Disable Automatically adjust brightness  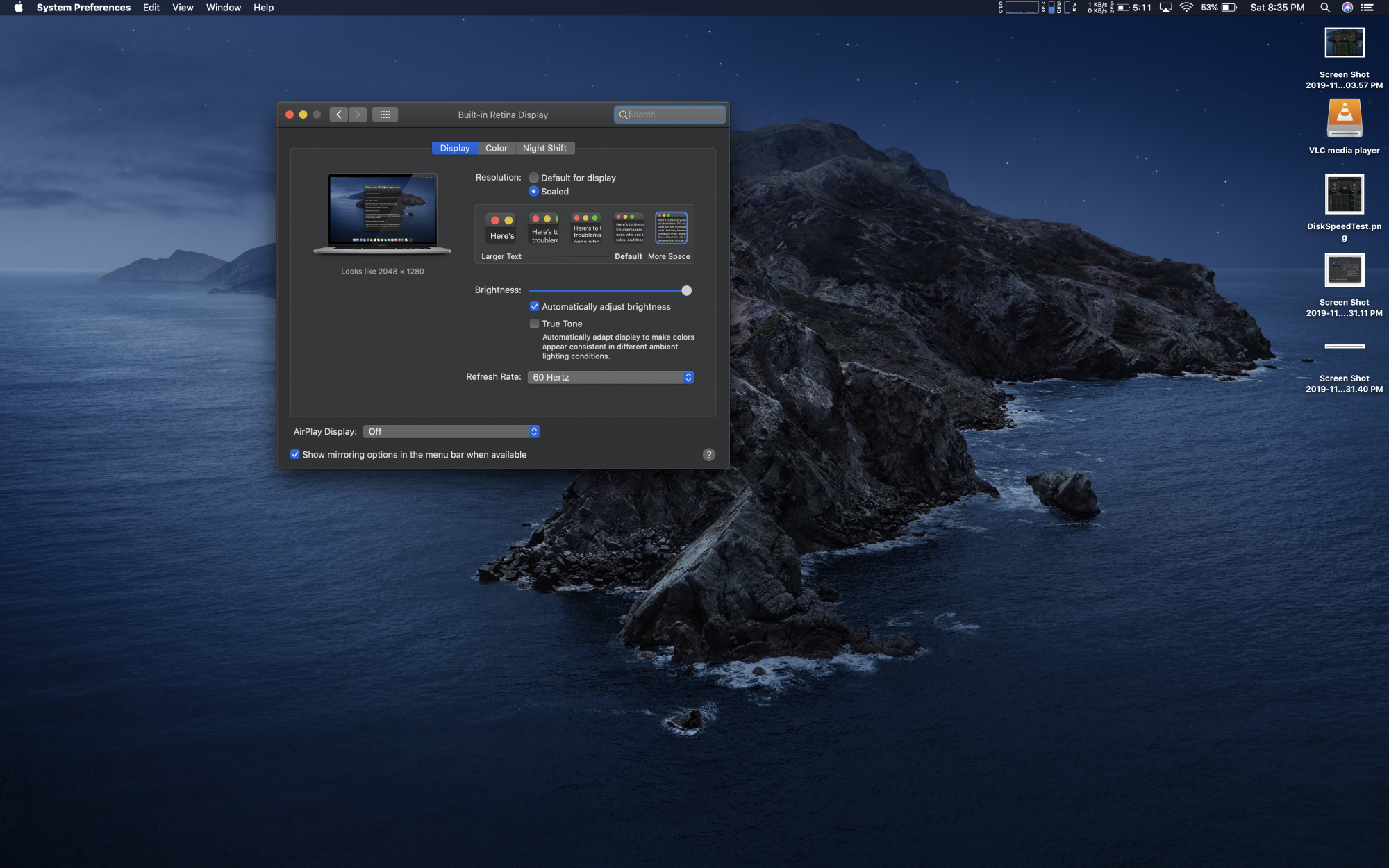[534, 306]
